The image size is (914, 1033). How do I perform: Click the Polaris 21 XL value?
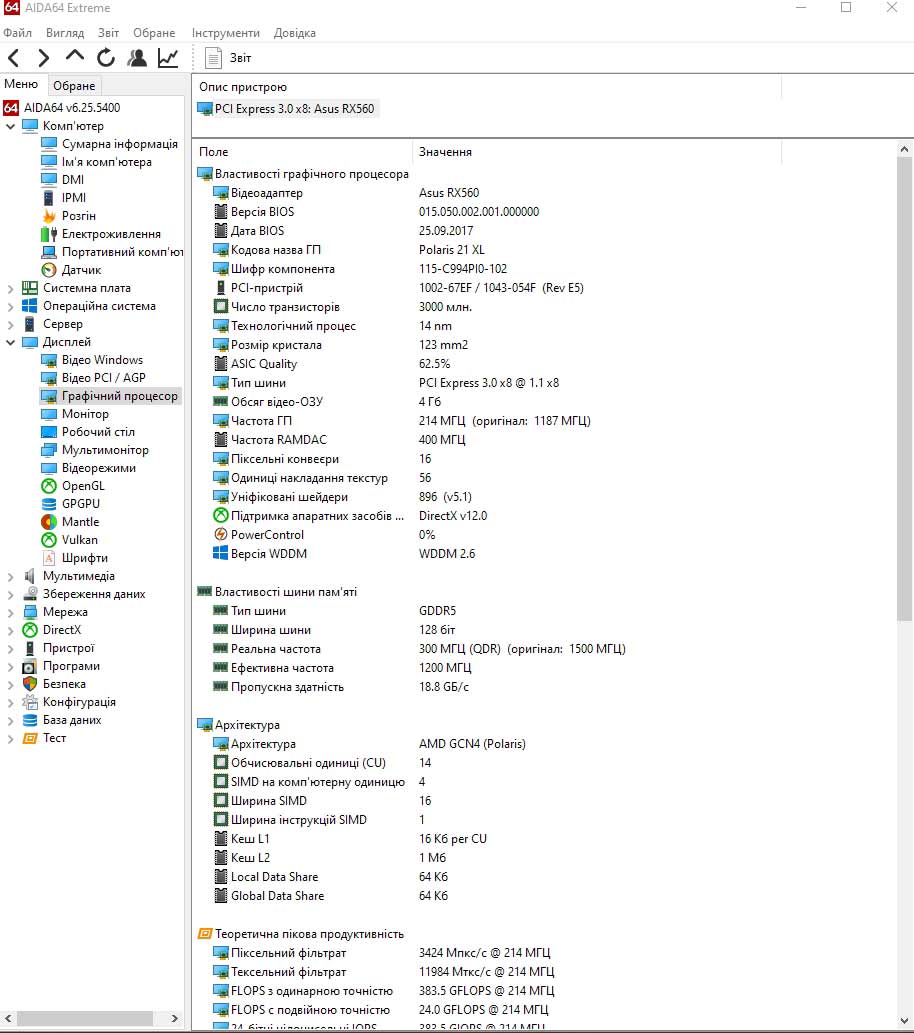tap(451, 250)
